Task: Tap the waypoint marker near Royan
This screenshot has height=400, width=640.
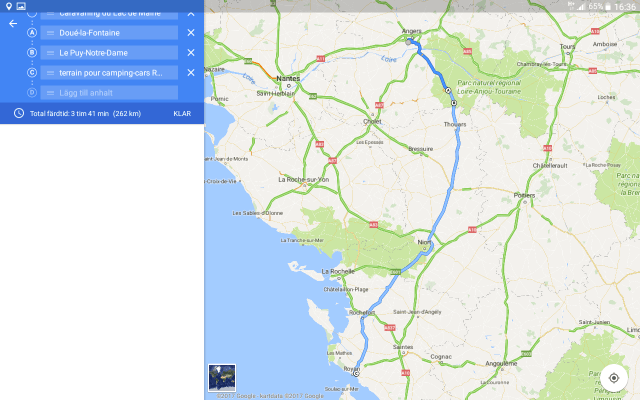Action: click(355, 373)
